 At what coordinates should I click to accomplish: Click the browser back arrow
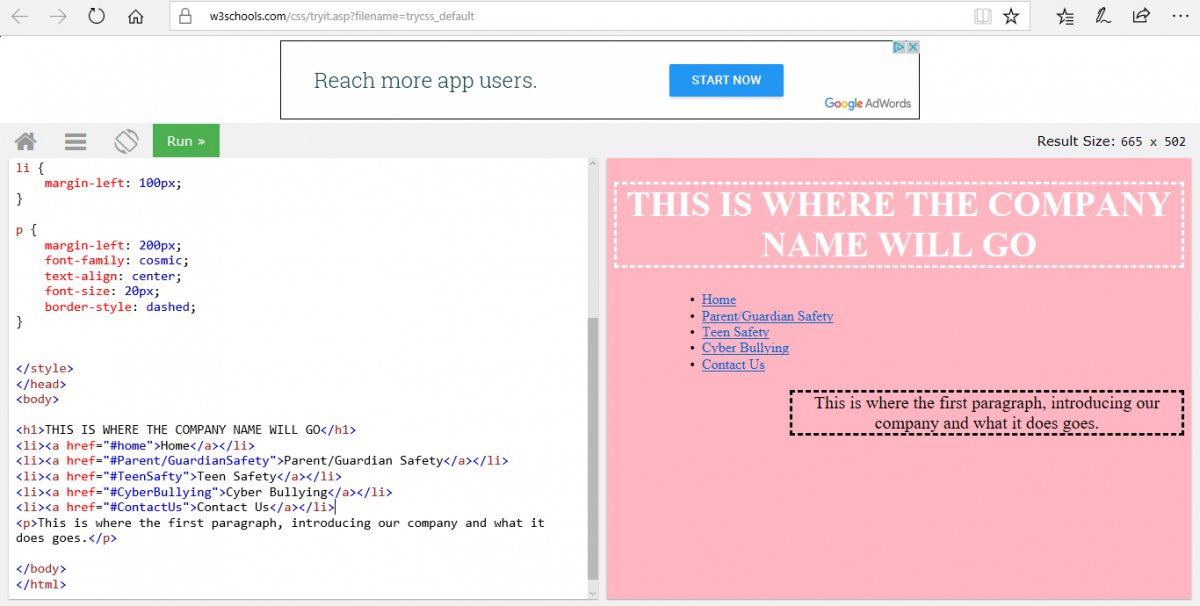21,17
